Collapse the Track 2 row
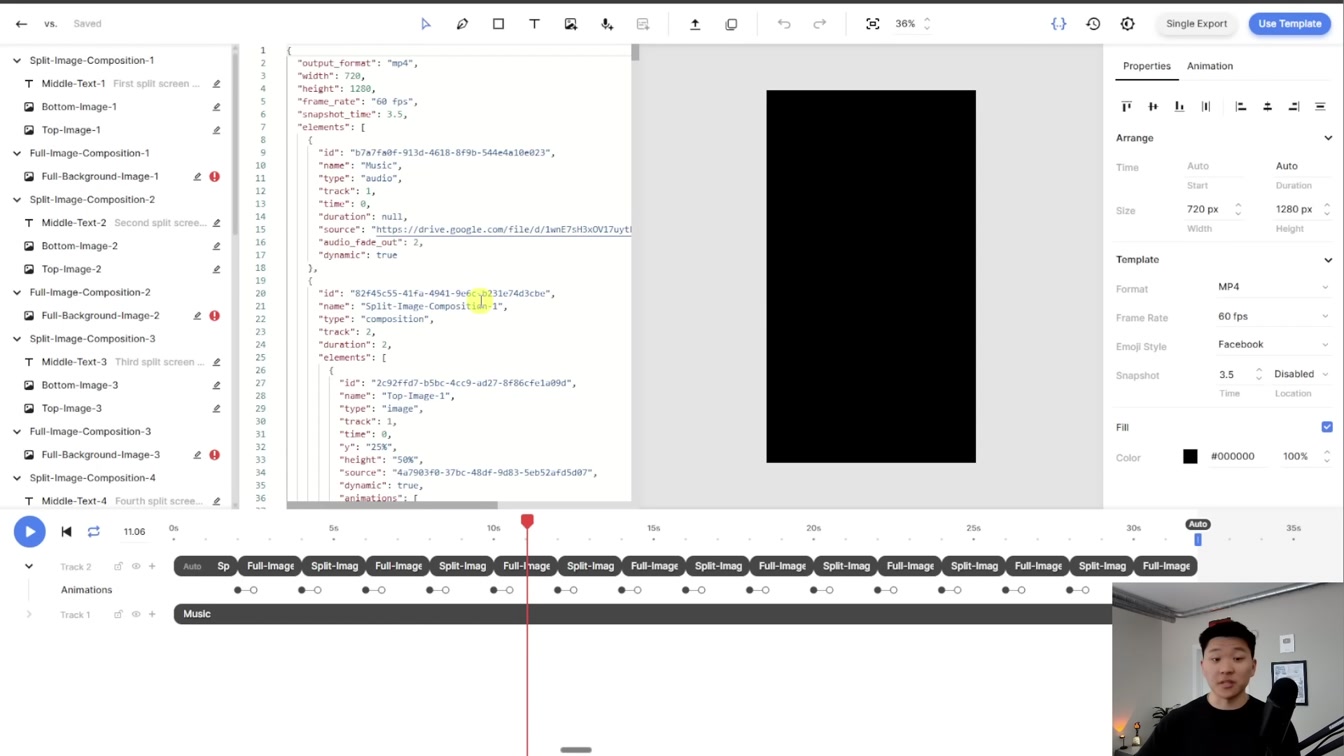The height and width of the screenshot is (756, 1344). coord(29,567)
